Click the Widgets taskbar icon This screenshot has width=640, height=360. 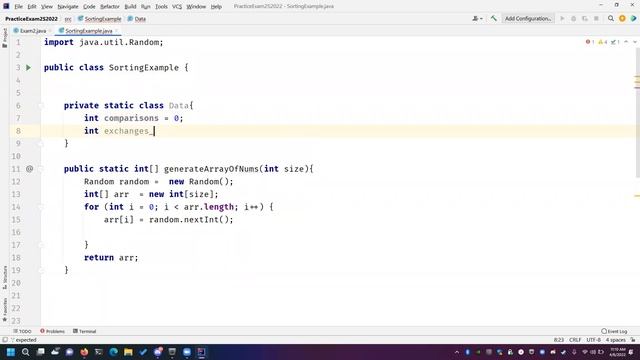click(55, 352)
